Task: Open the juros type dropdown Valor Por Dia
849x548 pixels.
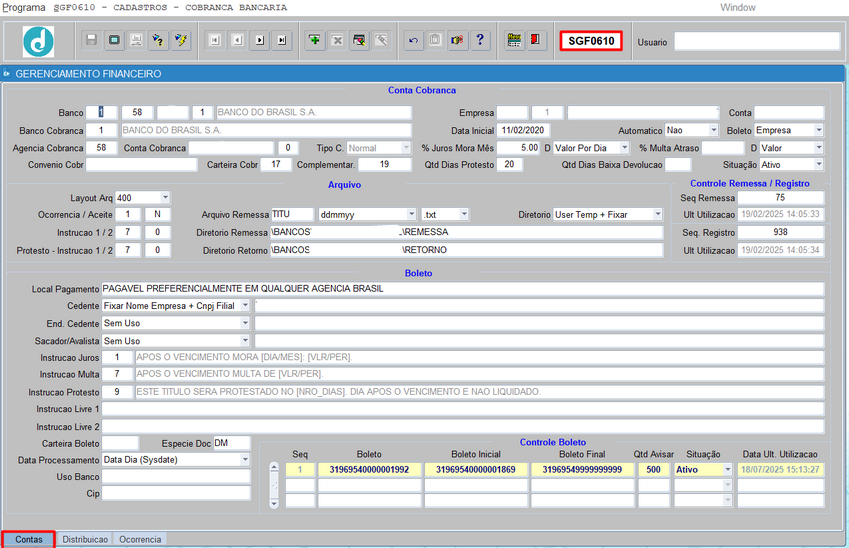Action: pos(625,148)
